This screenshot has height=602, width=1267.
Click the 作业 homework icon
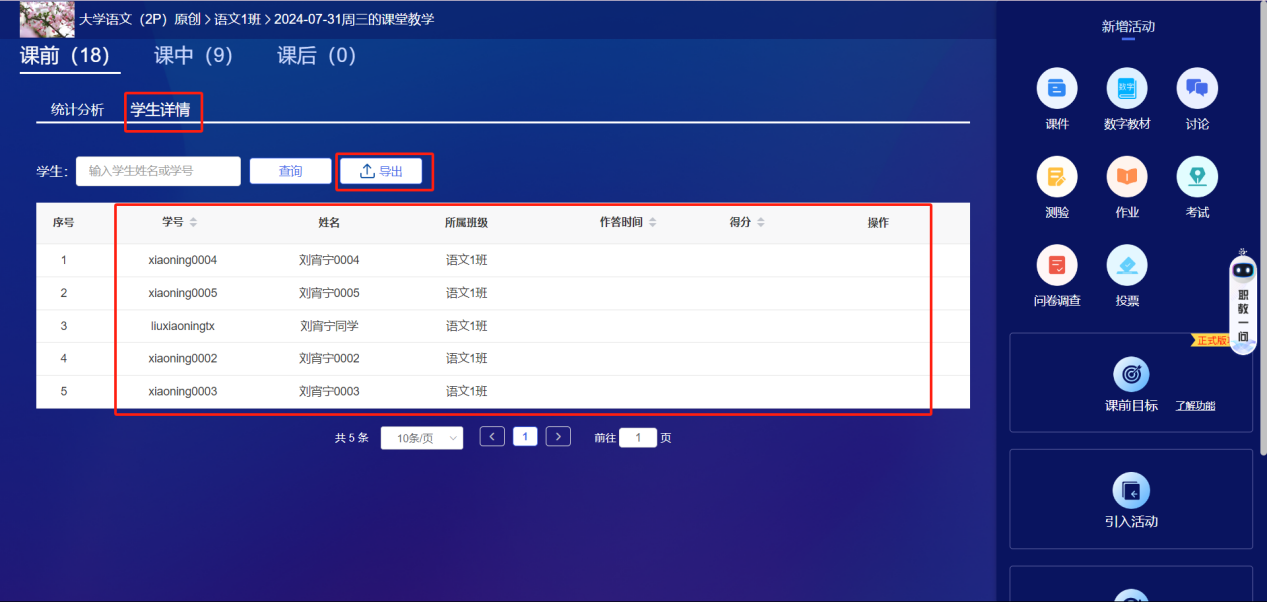coord(1127,178)
